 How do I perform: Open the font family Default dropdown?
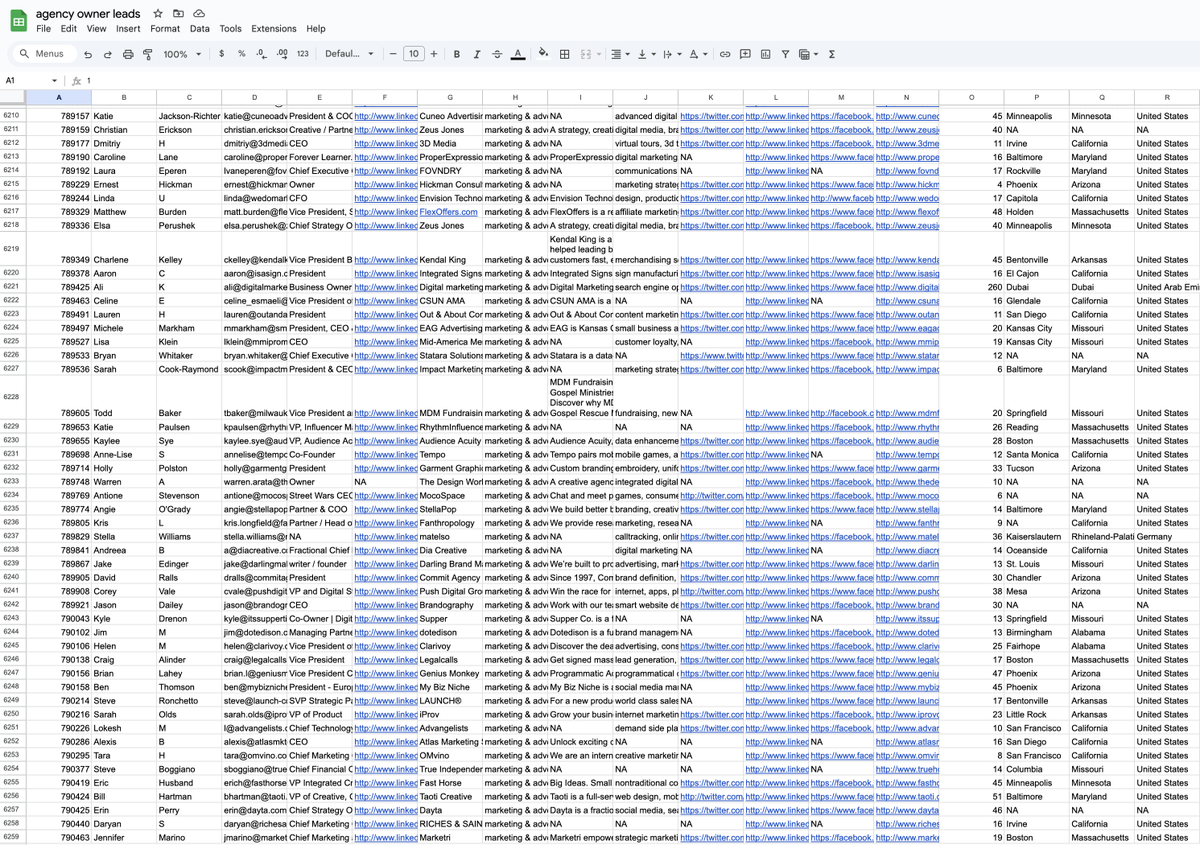[x=349, y=54]
